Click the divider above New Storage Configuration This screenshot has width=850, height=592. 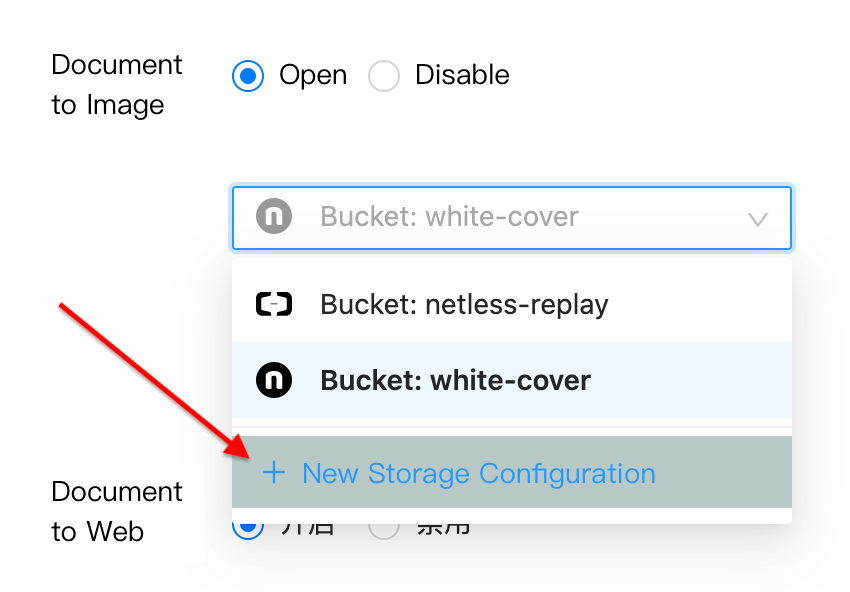point(511,427)
